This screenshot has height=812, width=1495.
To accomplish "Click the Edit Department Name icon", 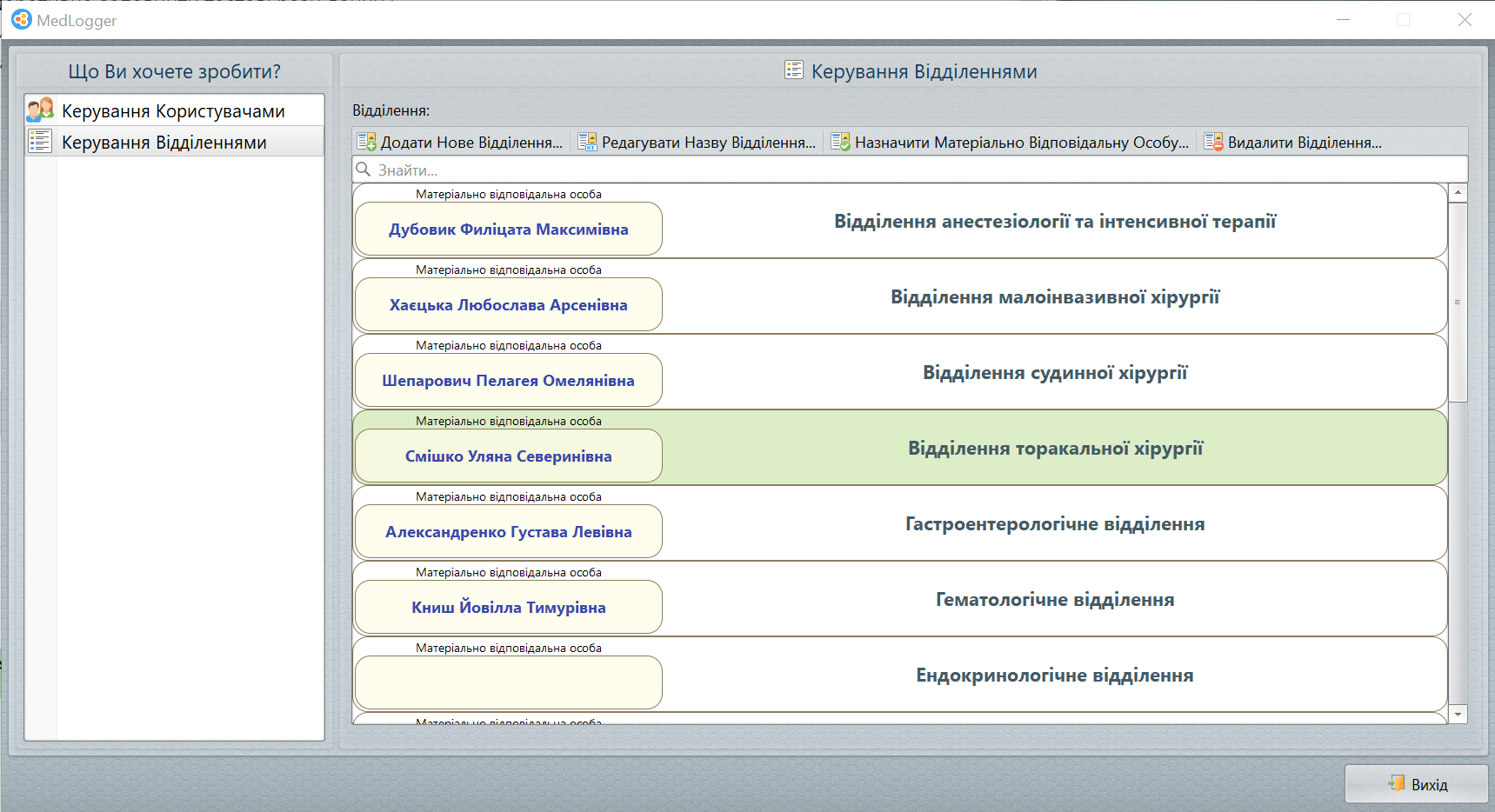I will [587, 142].
